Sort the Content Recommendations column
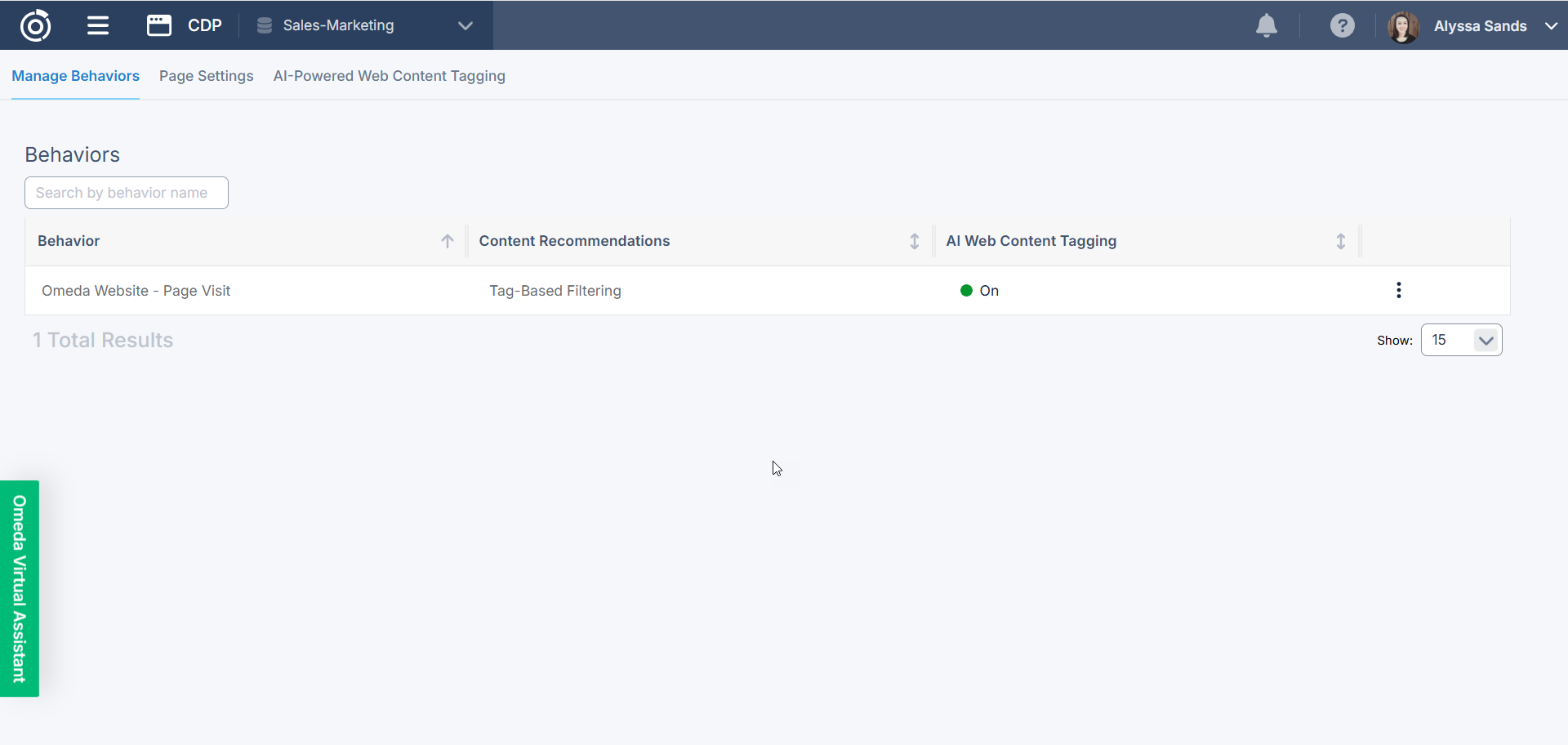Image resolution: width=1568 pixels, height=745 pixels. pyautogui.click(x=914, y=241)
